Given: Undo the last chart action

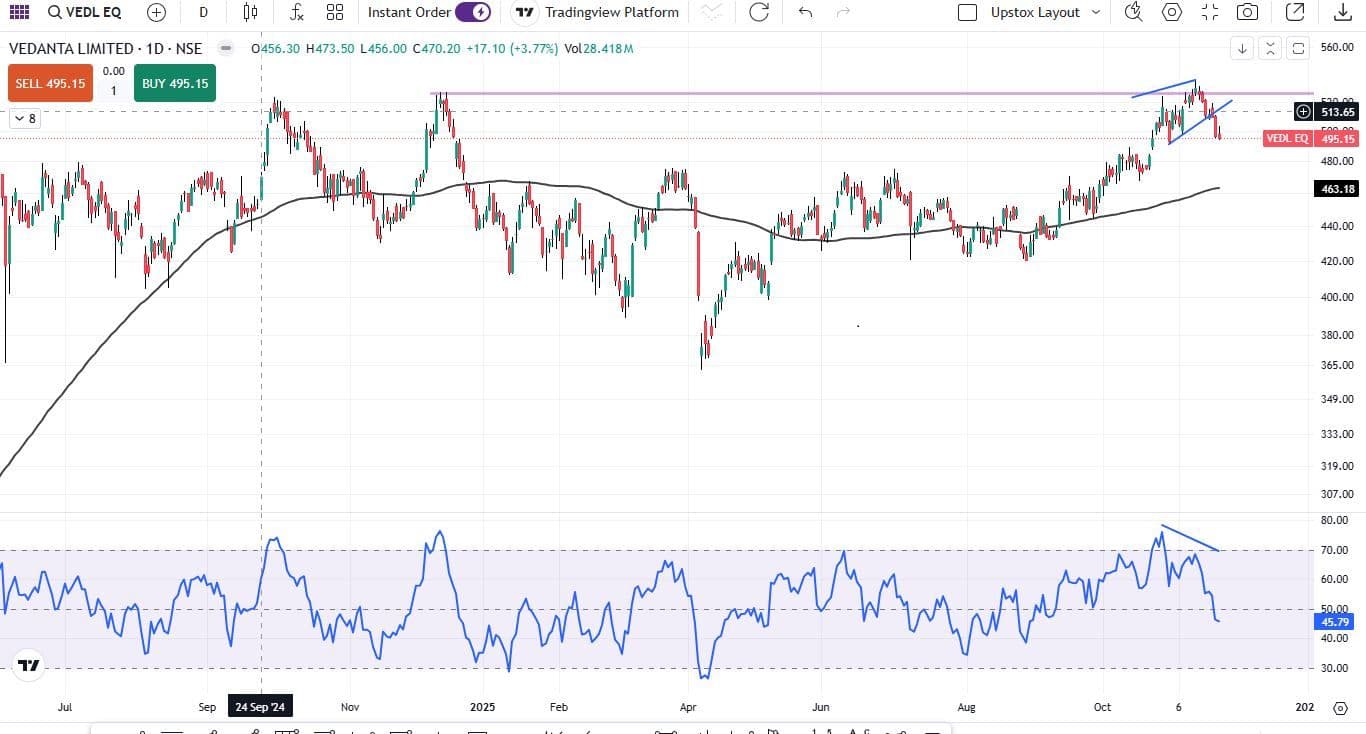Looking at the screenshot, I should [805, 13].
